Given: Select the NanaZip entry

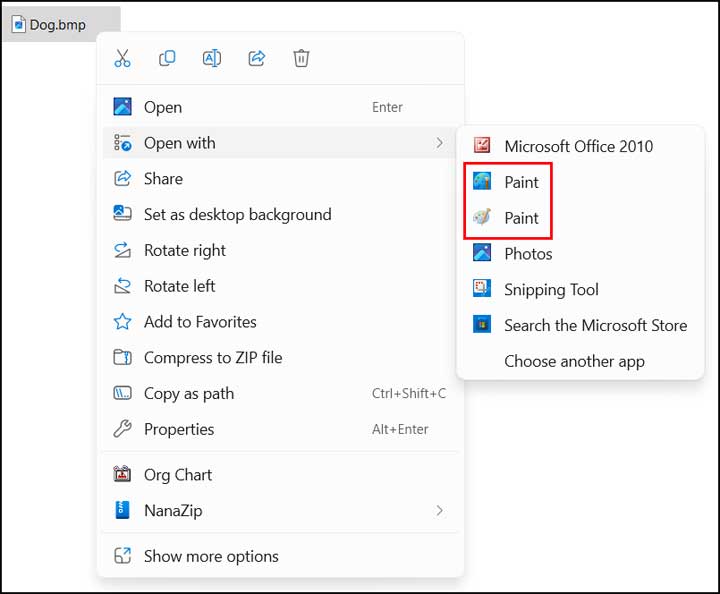Looking at the screenshot, I should pyautogui.click(x=280, y=510).
